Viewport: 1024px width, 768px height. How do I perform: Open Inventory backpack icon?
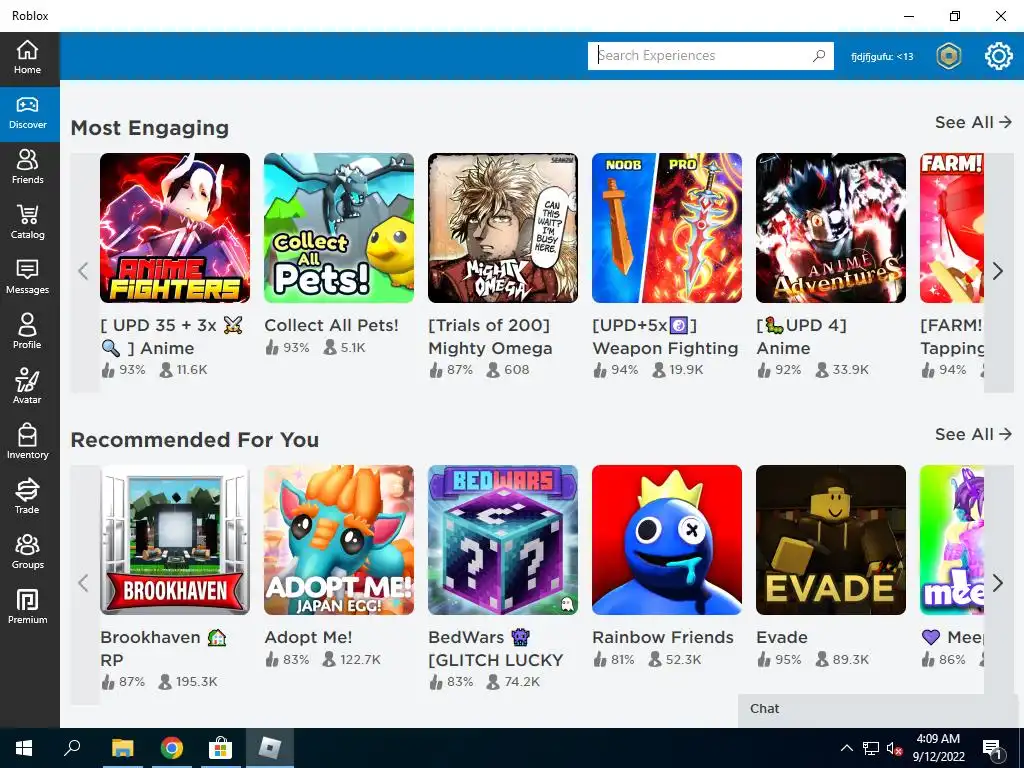pyautogui.click(x=27, y=442)
